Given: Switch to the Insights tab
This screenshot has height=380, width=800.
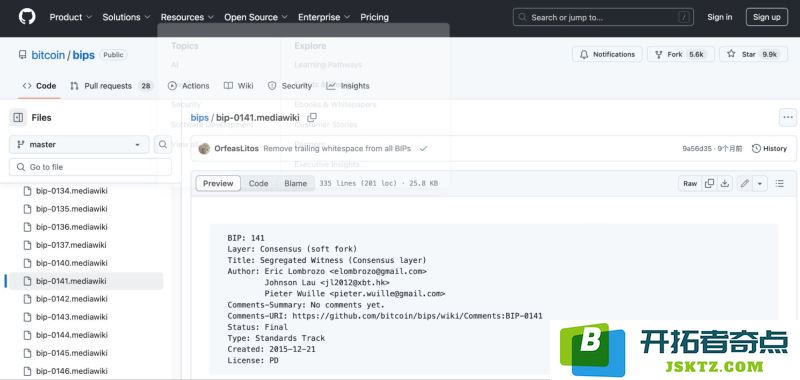Looking at the screenshot, I should coord(348,86).
